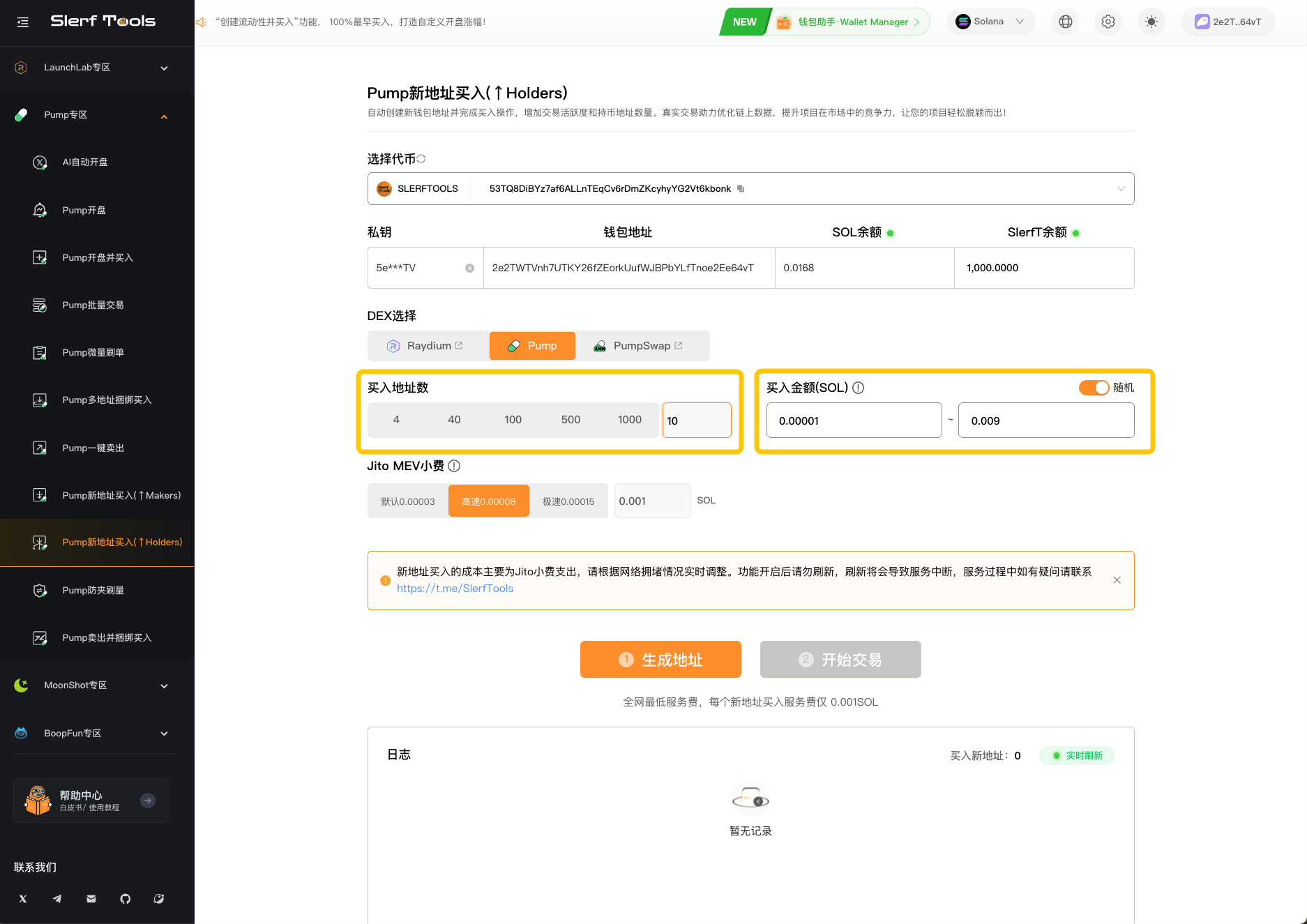Show info tooltip for 买入金额(SOL)
The image size is (1307, 924).
[x=859, y=388]
